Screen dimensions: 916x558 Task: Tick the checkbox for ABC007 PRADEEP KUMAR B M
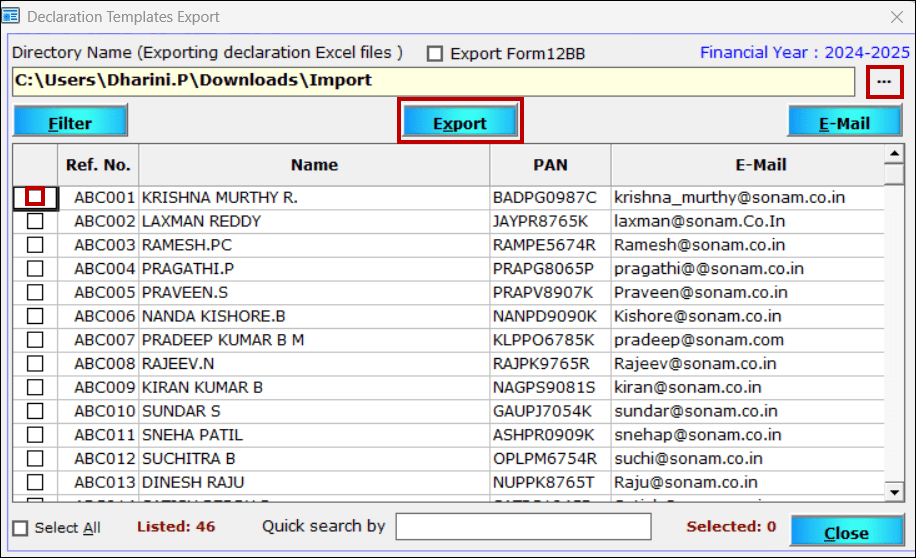coord(35,340)
